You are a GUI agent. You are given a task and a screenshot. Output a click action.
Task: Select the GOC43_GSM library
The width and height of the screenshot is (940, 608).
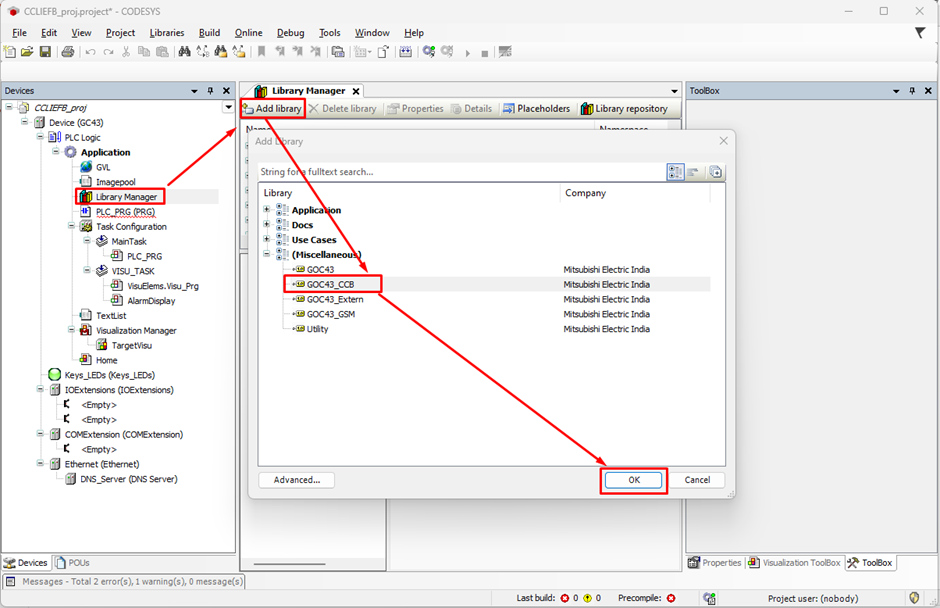[330, 314]
